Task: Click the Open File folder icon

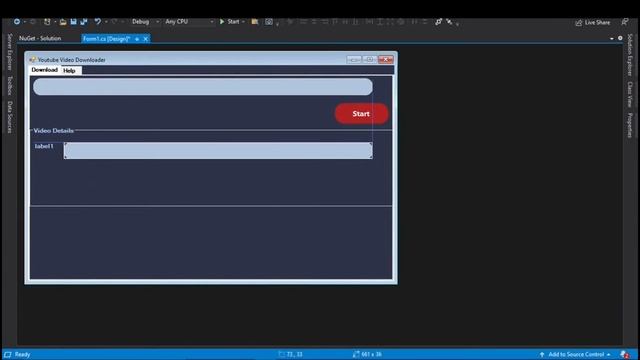Action: 63,22
